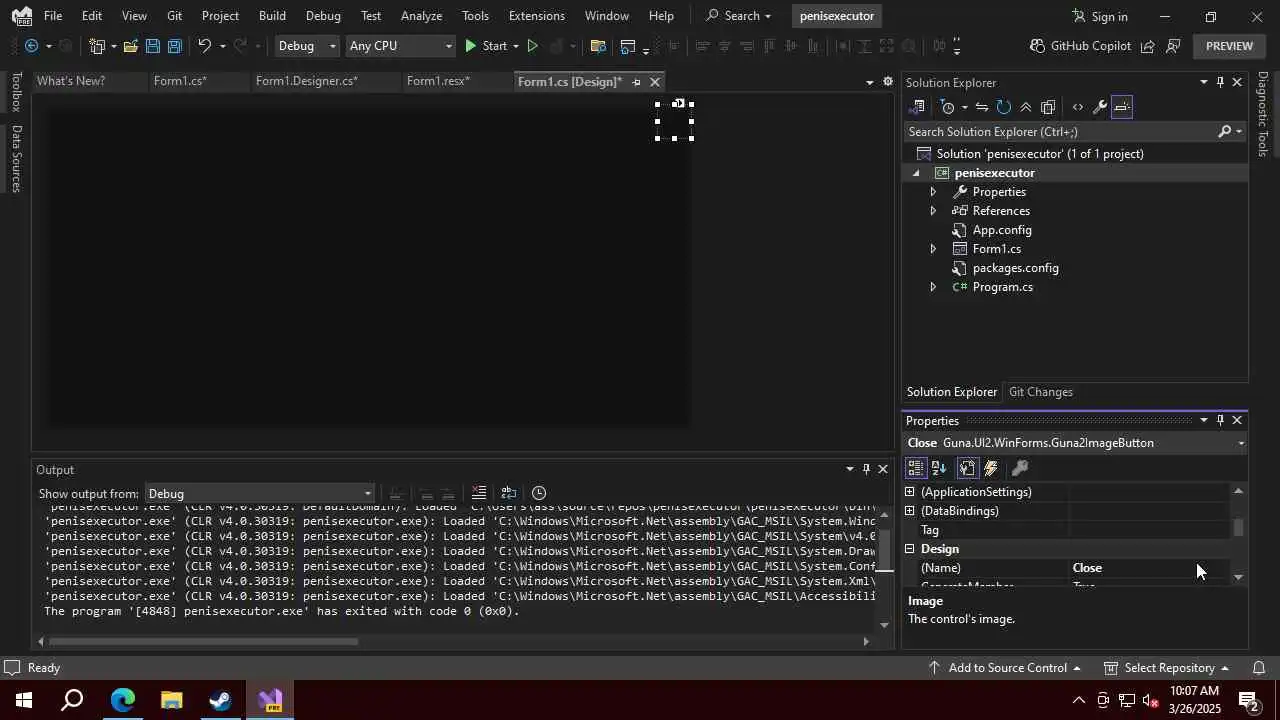Click Select Repository in status bar
This screenshot has width=1280, height=720.
coord(1167,668)
